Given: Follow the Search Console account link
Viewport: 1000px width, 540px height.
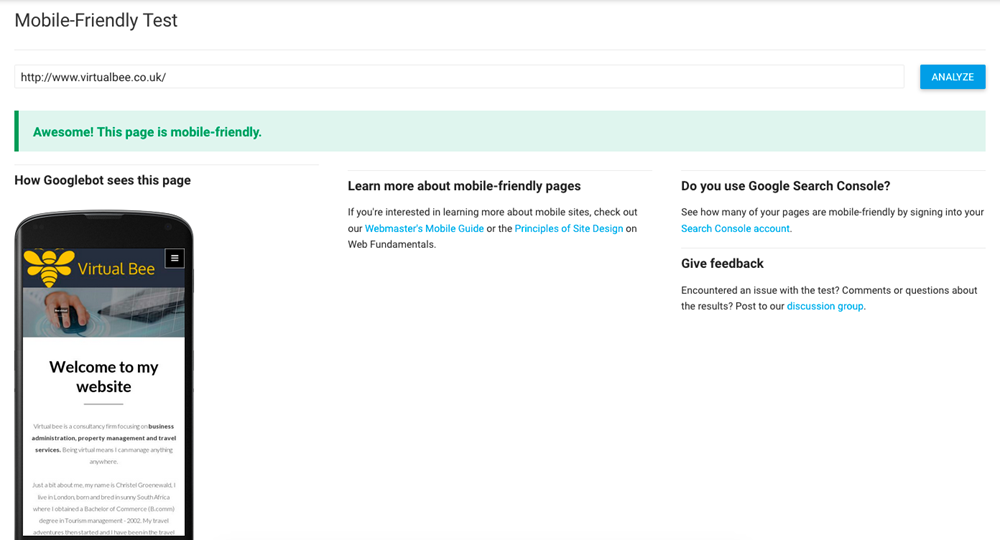Looking at the screenshot, I should 735,228.
